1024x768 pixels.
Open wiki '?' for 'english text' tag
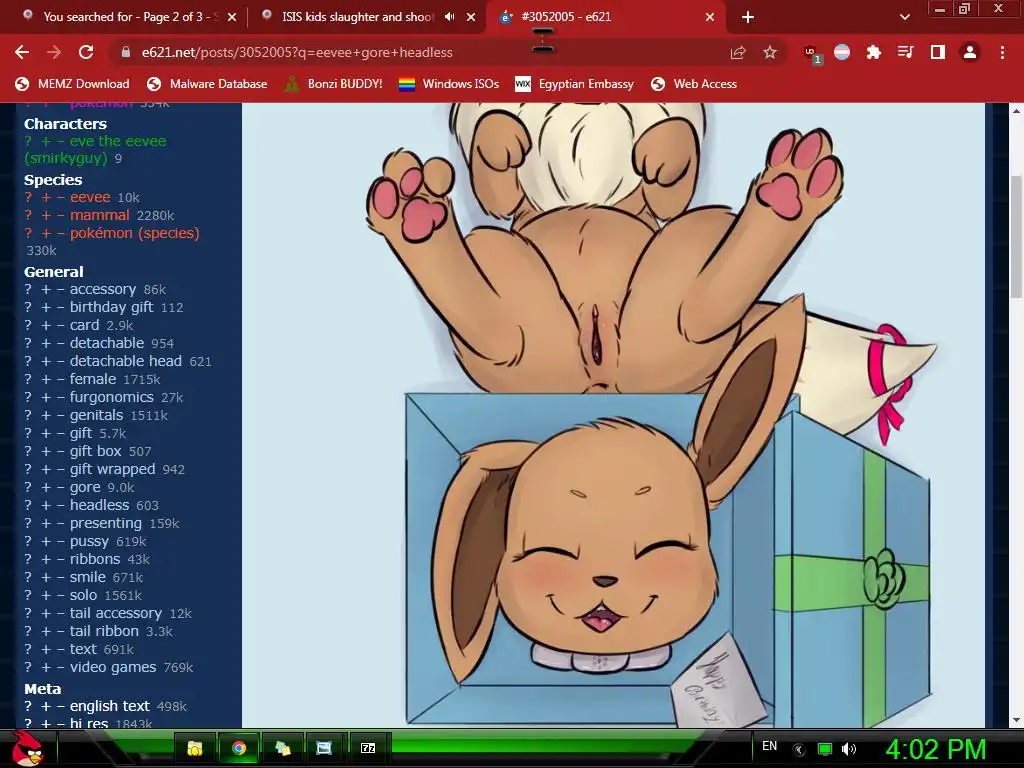click(x=28, y=706)
